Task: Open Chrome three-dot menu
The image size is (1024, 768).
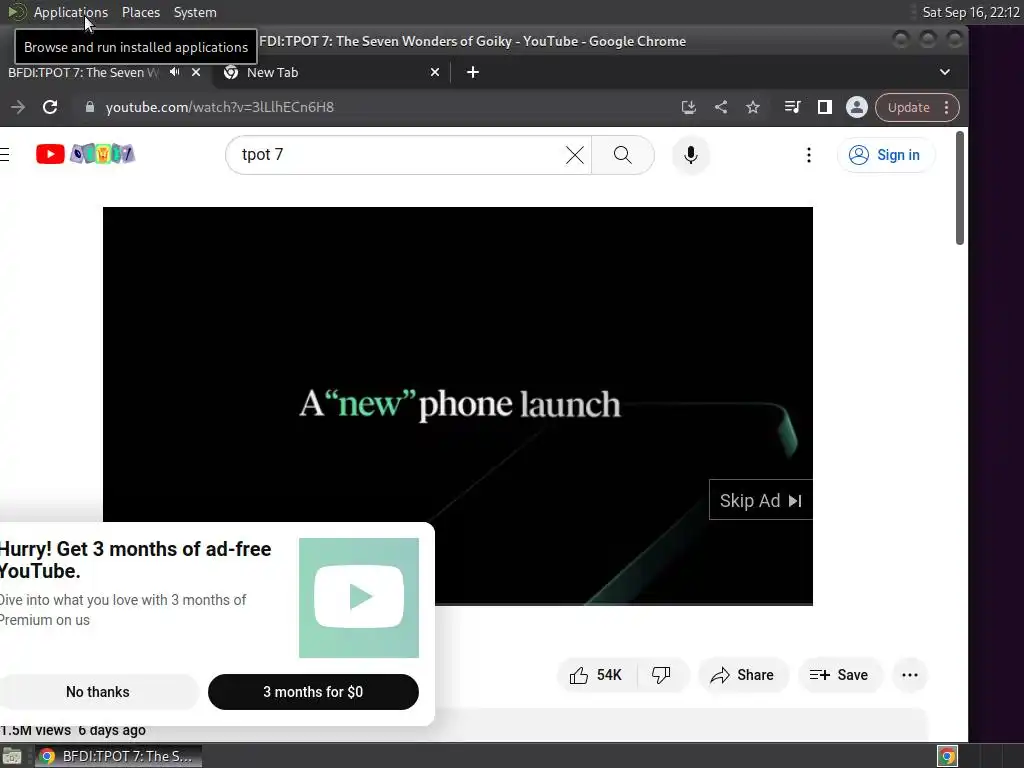Action: [946, 108]
